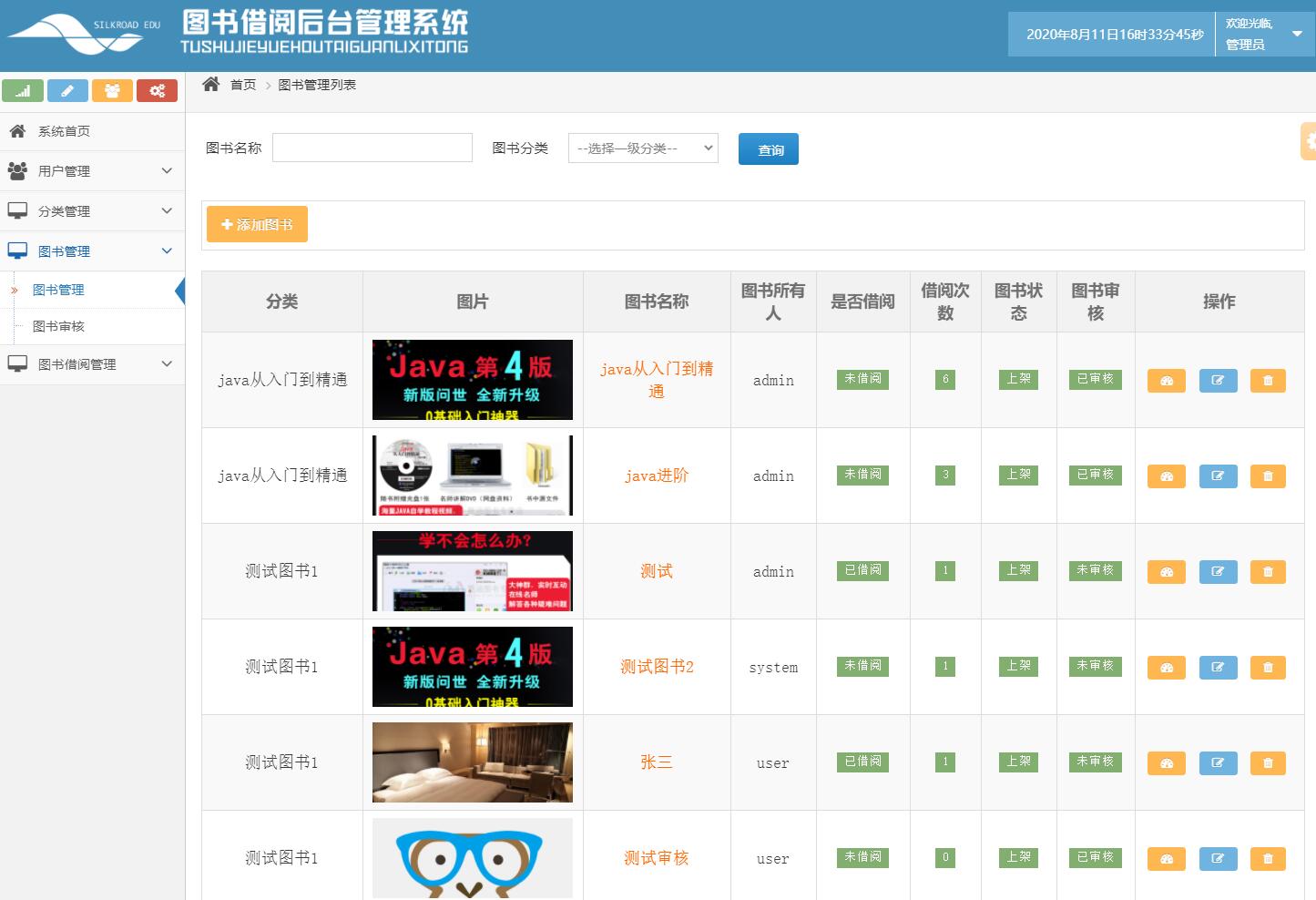Open the 管理员 account dropdown in the header

[1266, 34]
